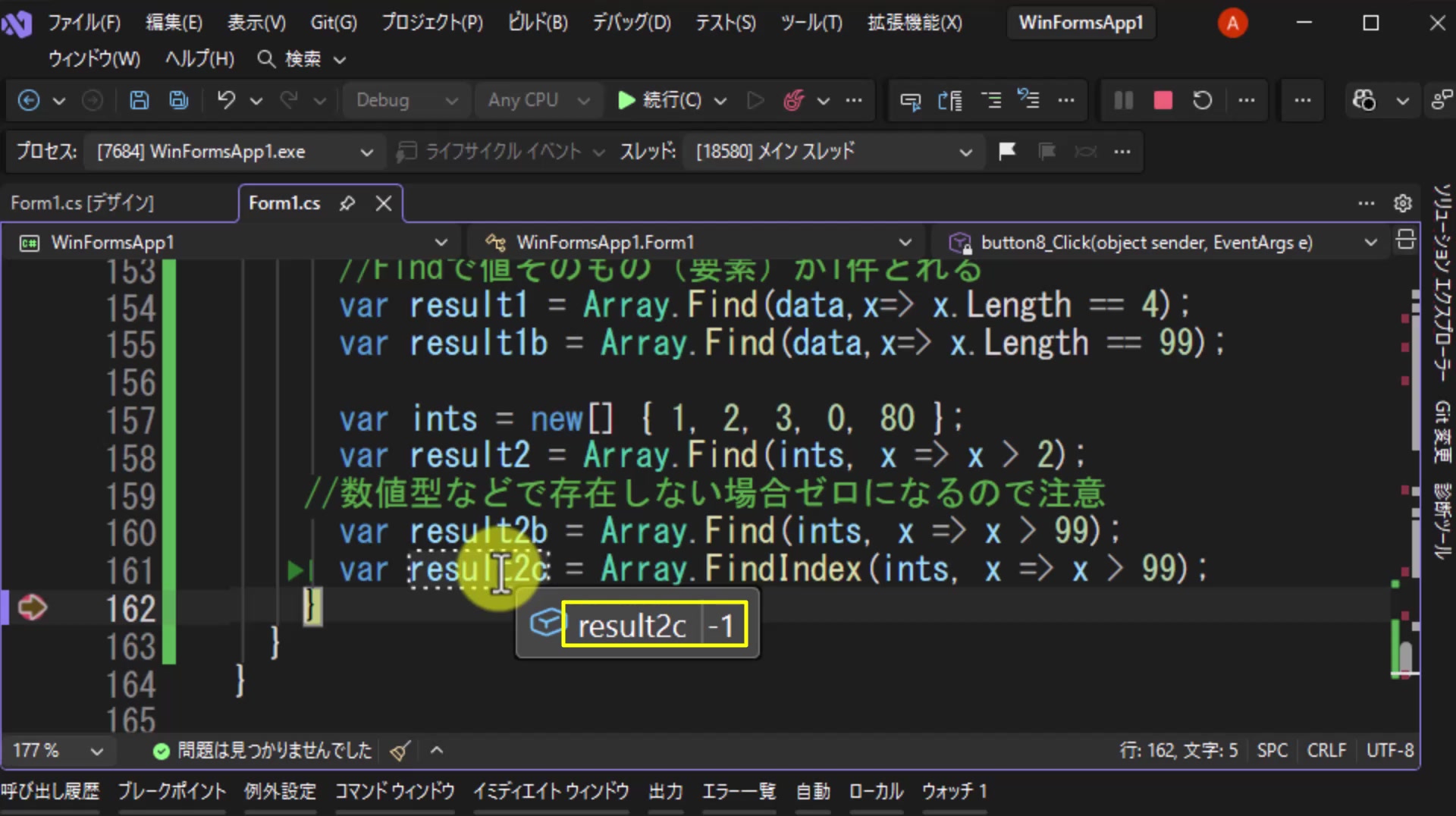The image size is (1456, 816).
Task: Show the イミディエイト ウィンドウ tab
Action: pyautogui.click(x=551, y=792)
